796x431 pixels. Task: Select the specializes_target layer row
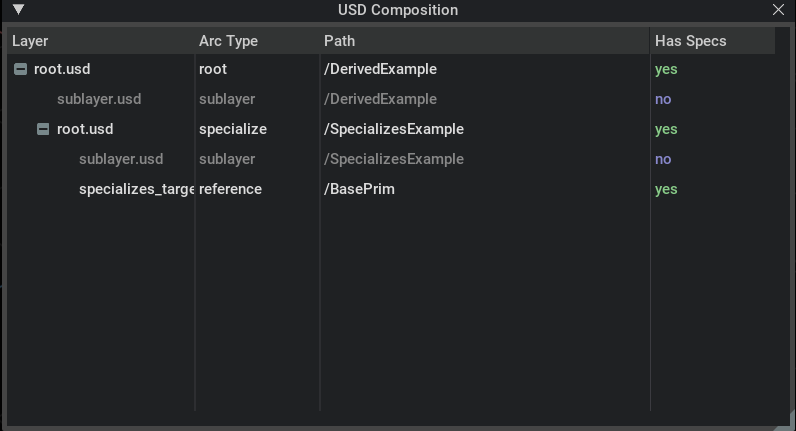tap(136, 190)
